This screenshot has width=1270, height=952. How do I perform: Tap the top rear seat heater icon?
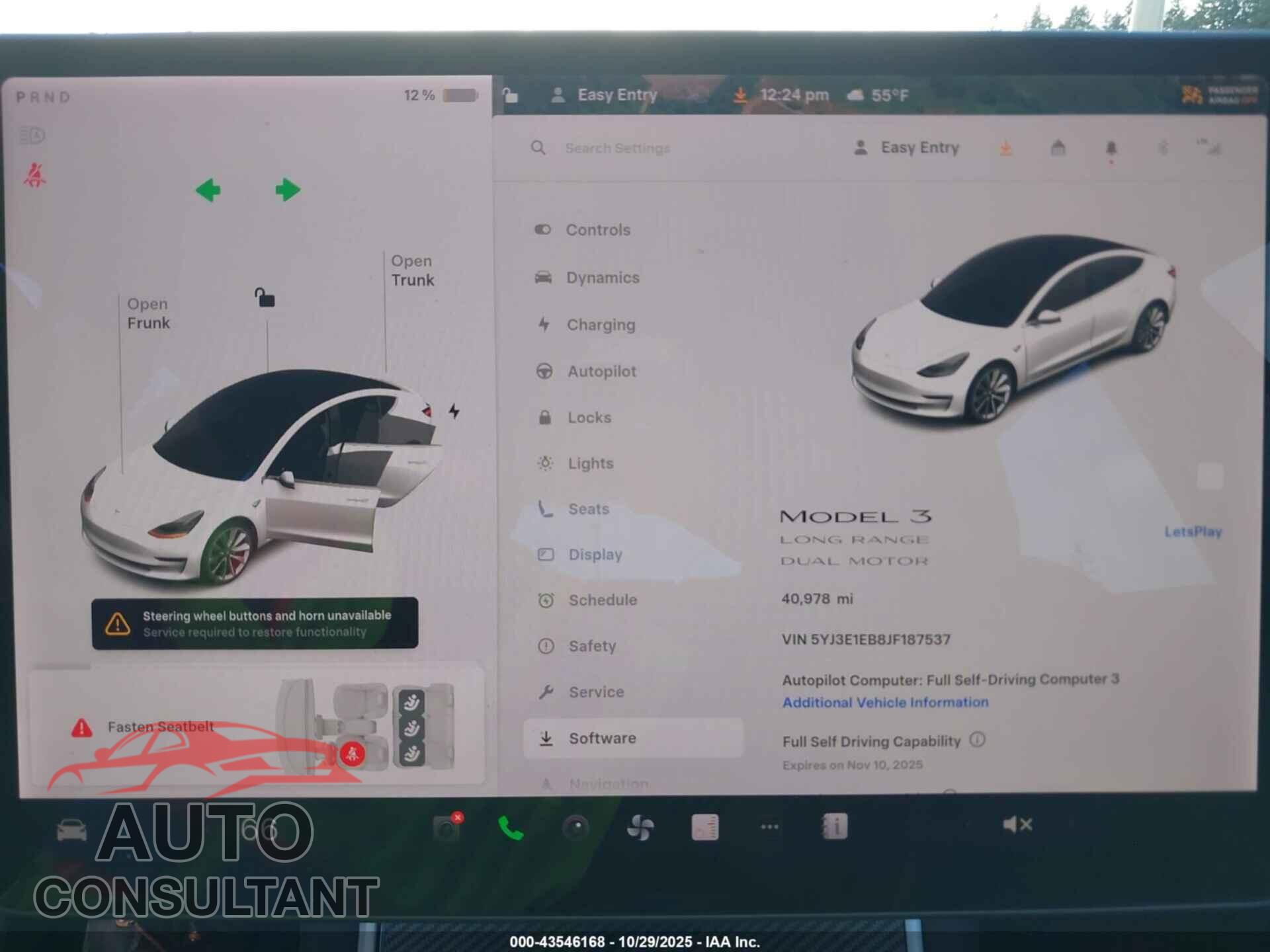[411, 702]
